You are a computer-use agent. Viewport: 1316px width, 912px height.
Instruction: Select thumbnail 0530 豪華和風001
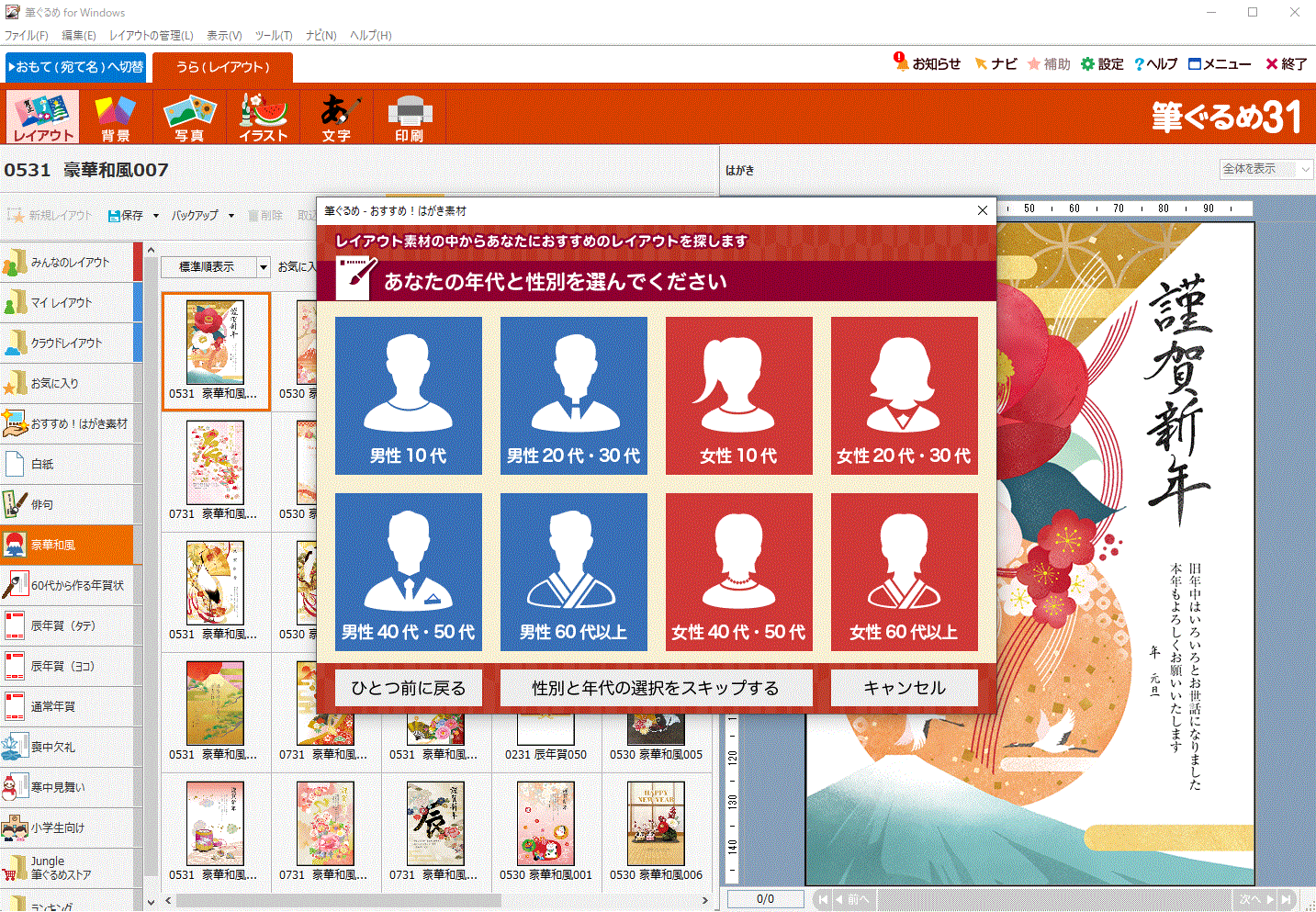(546, 831)
